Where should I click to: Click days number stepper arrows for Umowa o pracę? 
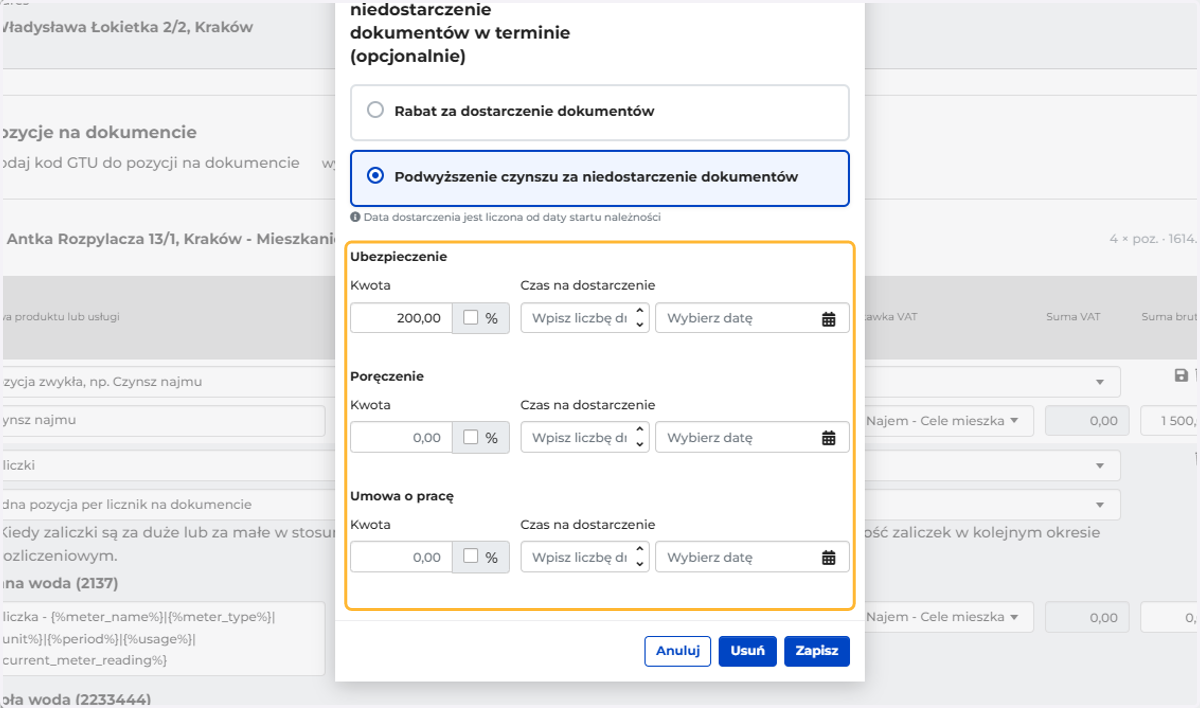pos(640,557)
